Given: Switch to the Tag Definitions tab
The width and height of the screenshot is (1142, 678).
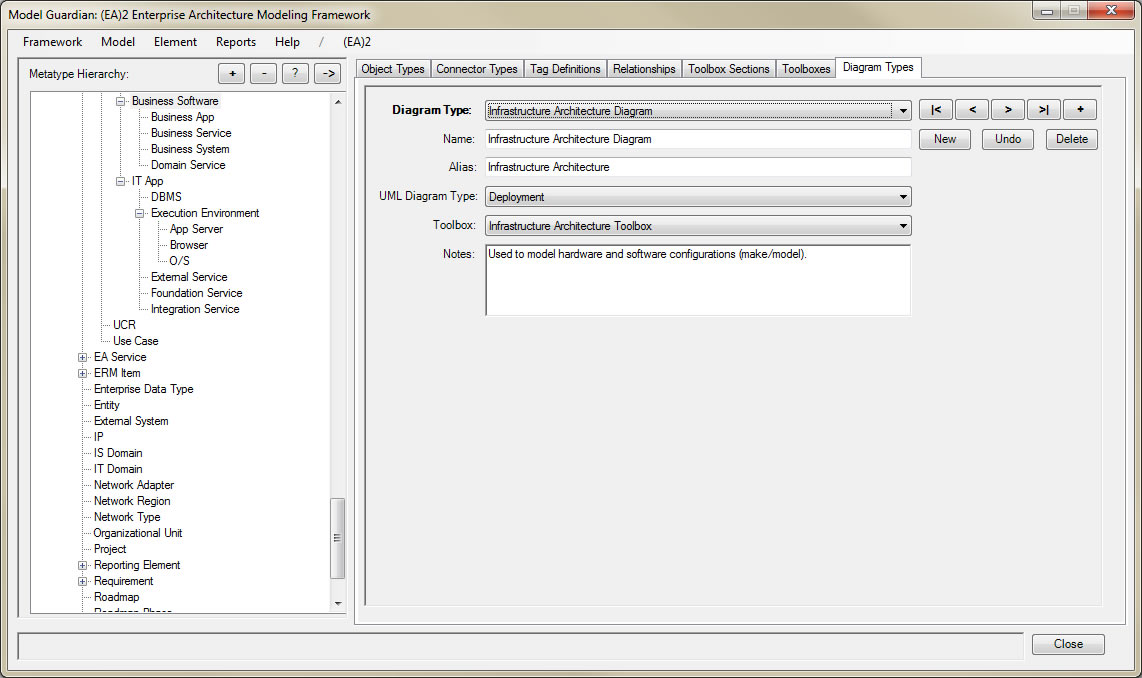Looking at the screenshot, I should [x=565, y=69].
